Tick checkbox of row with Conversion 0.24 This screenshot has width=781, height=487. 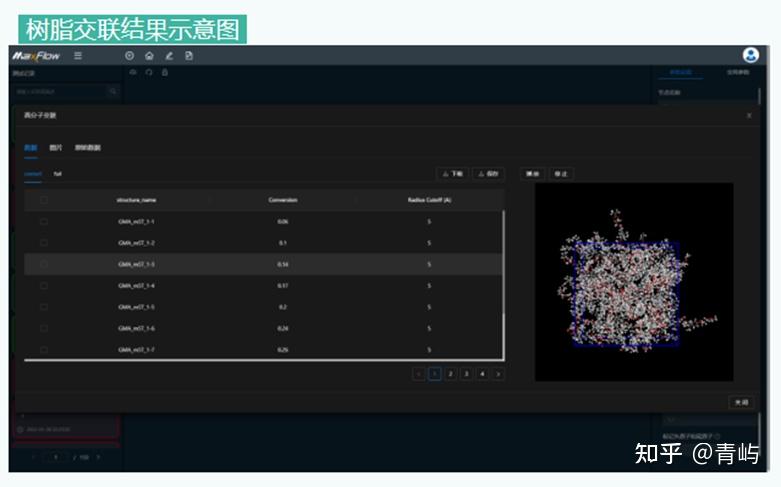pos(44,329)
